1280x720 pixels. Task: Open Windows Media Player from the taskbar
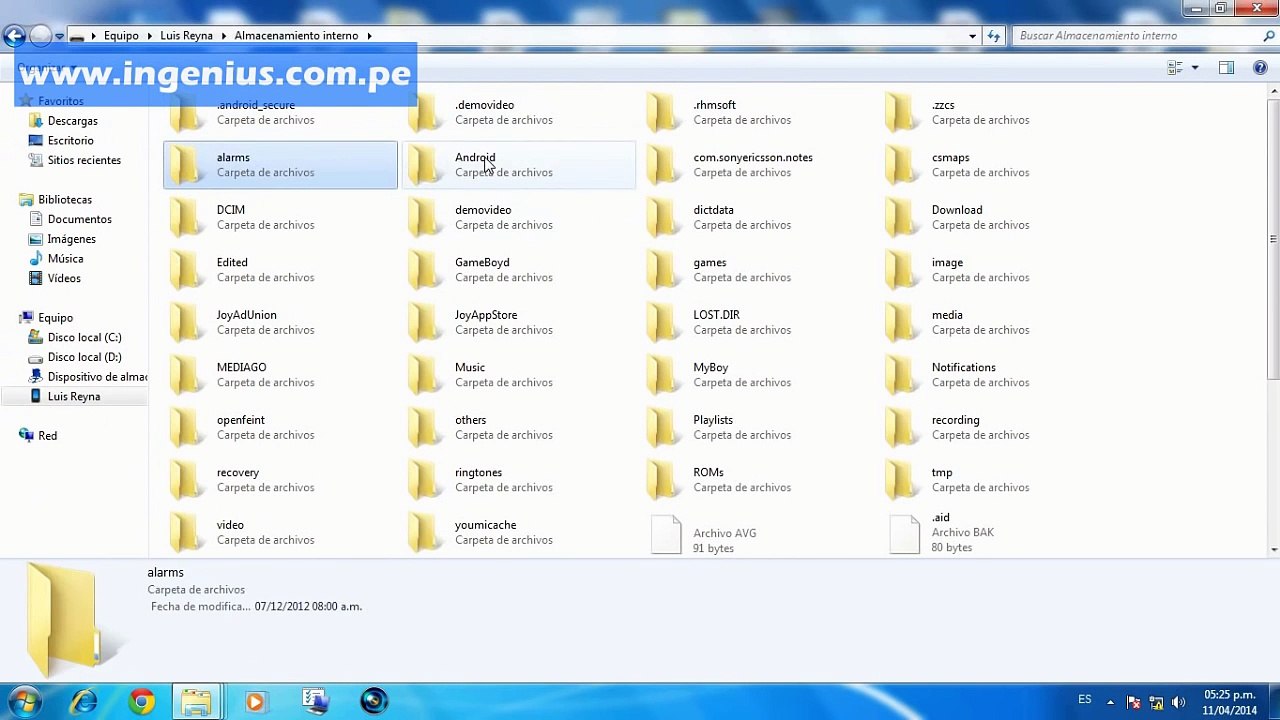[255, 702]
